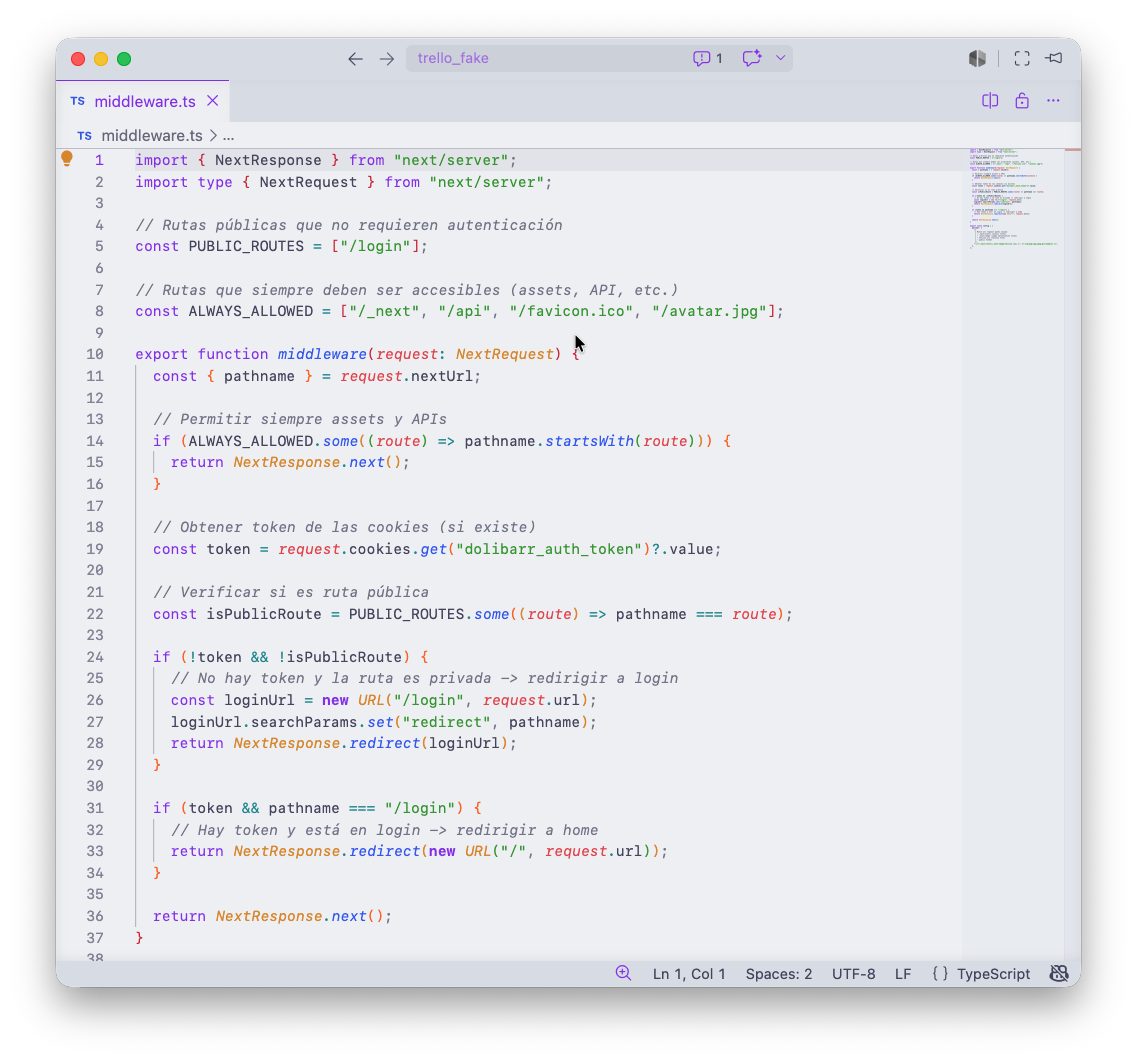The image size is (1137, 1061).
Task: Click the TS icon on middleware.ts tab
Action: [x=78, y=101]
